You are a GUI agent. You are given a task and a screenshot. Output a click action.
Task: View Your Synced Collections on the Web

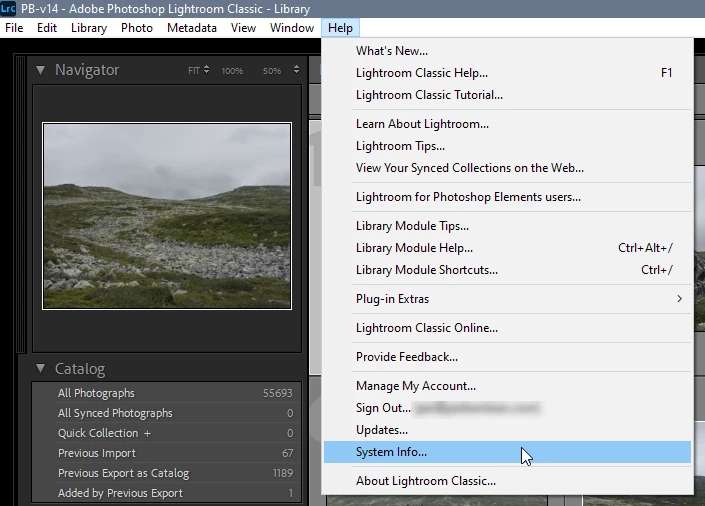[x=507, y=168]
